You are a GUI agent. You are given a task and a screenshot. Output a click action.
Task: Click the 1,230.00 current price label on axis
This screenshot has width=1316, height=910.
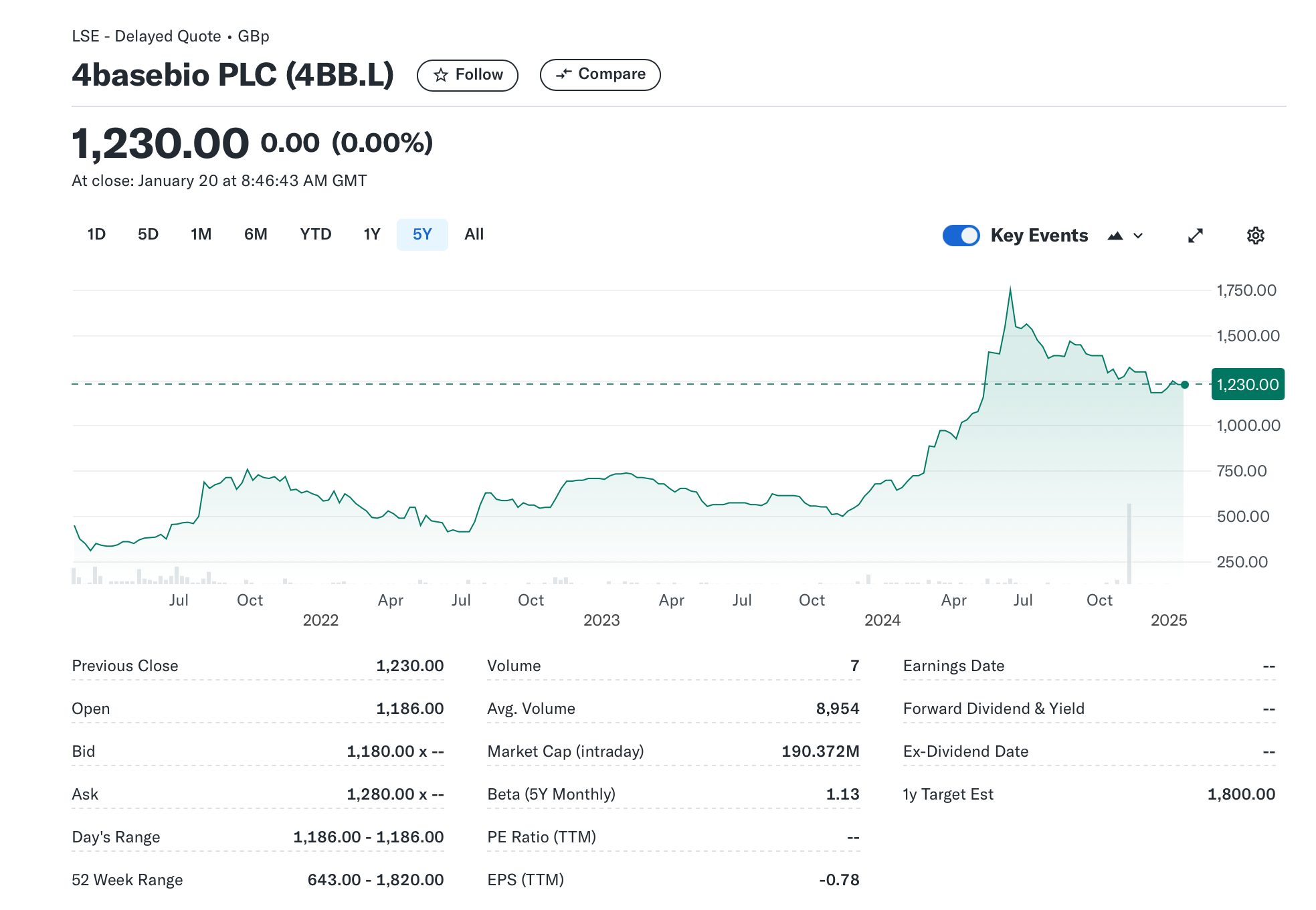pyautogui.click(x=1247, y=385)
